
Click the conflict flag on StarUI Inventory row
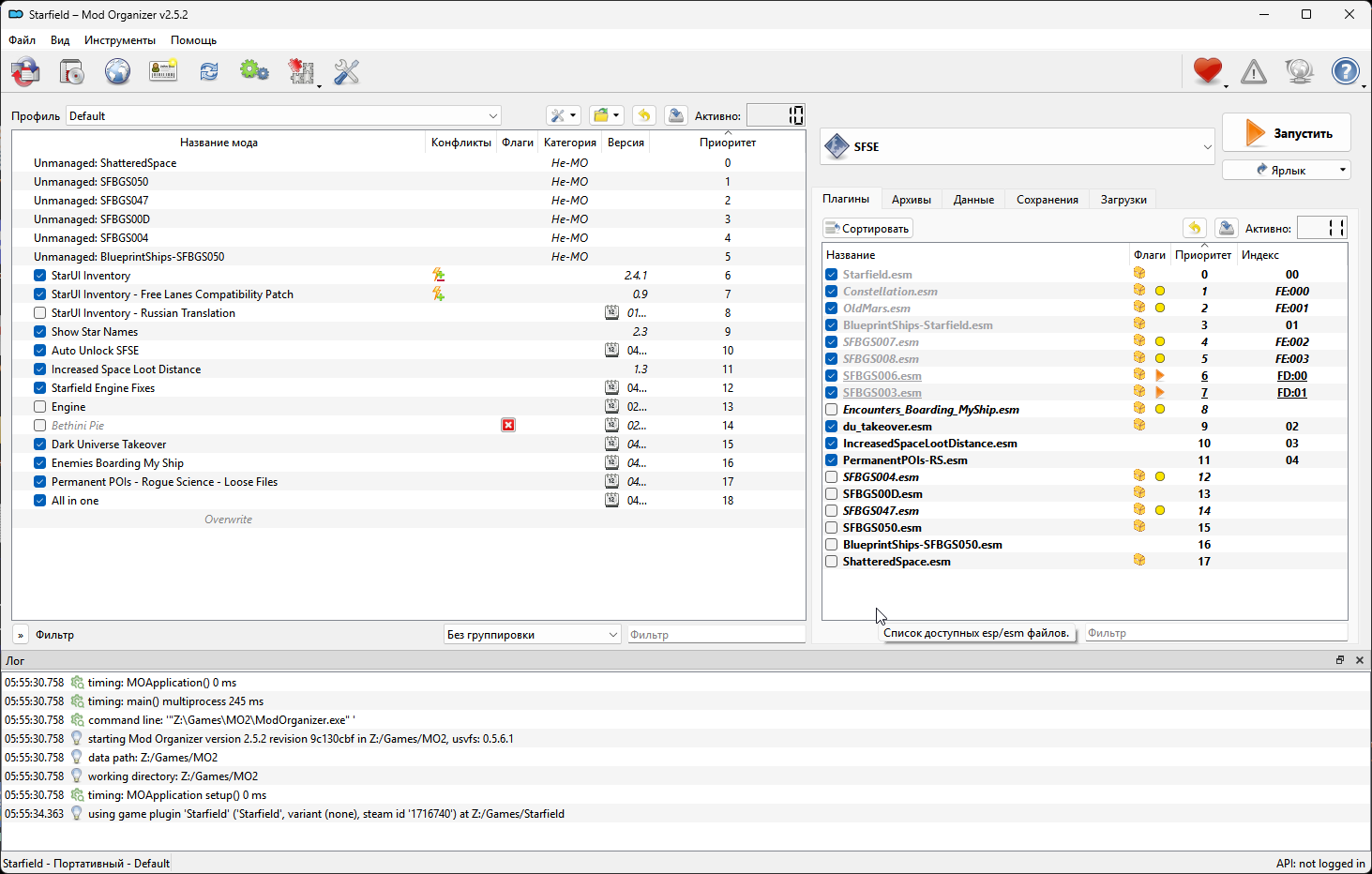(438, 276)
